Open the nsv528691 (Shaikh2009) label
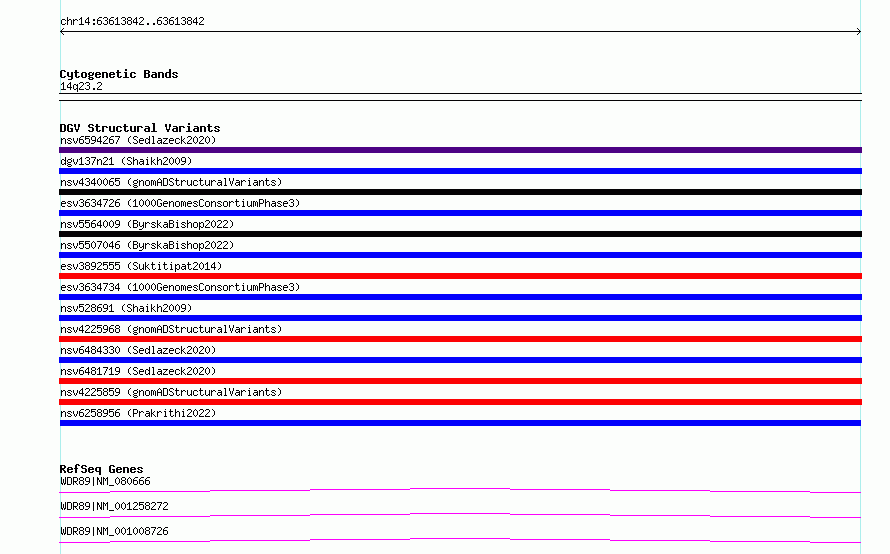Screen dimensions: 890x554 (126, 308)
